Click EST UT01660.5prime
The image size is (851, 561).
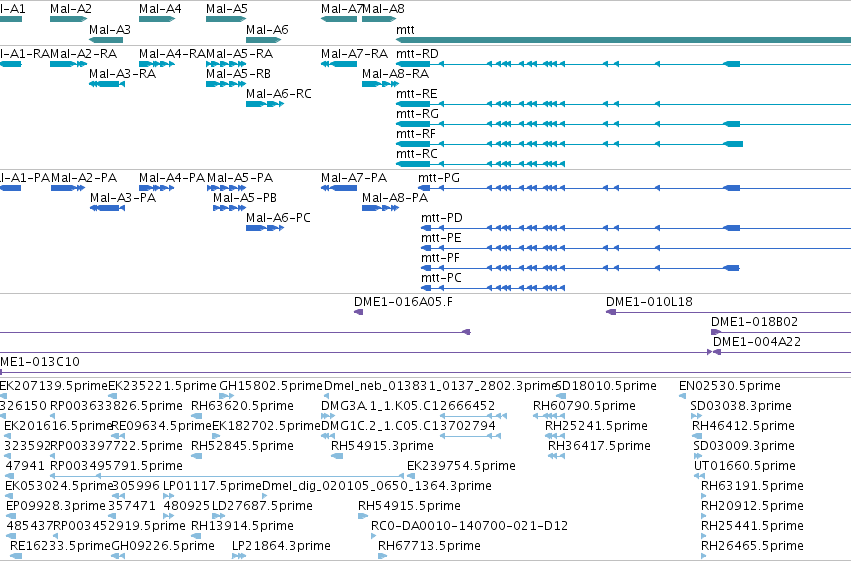(x=745, y=467)
